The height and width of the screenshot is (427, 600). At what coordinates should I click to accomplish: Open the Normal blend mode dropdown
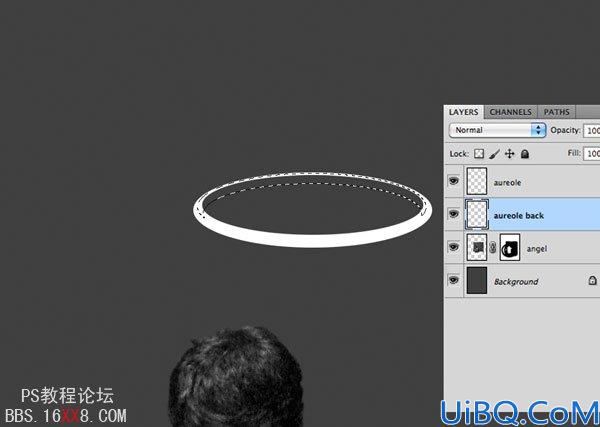(x=497, y=130)
